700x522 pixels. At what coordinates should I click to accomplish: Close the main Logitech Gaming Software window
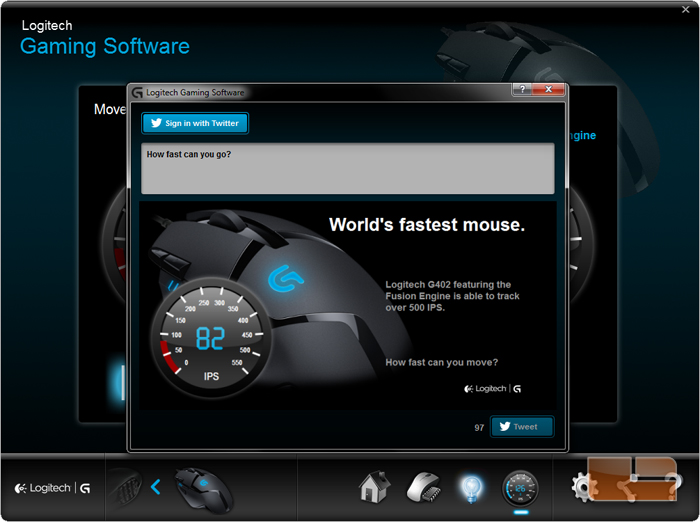click(685, 9)
